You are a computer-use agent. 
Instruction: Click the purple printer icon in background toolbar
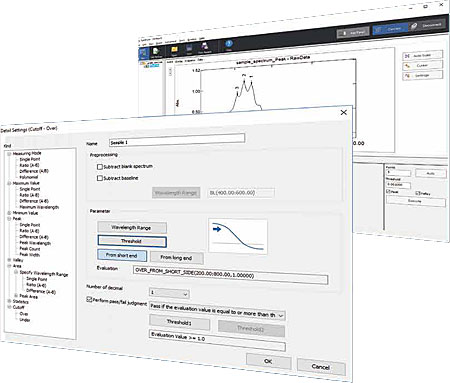pyautogui.click(x=205, y=47)
